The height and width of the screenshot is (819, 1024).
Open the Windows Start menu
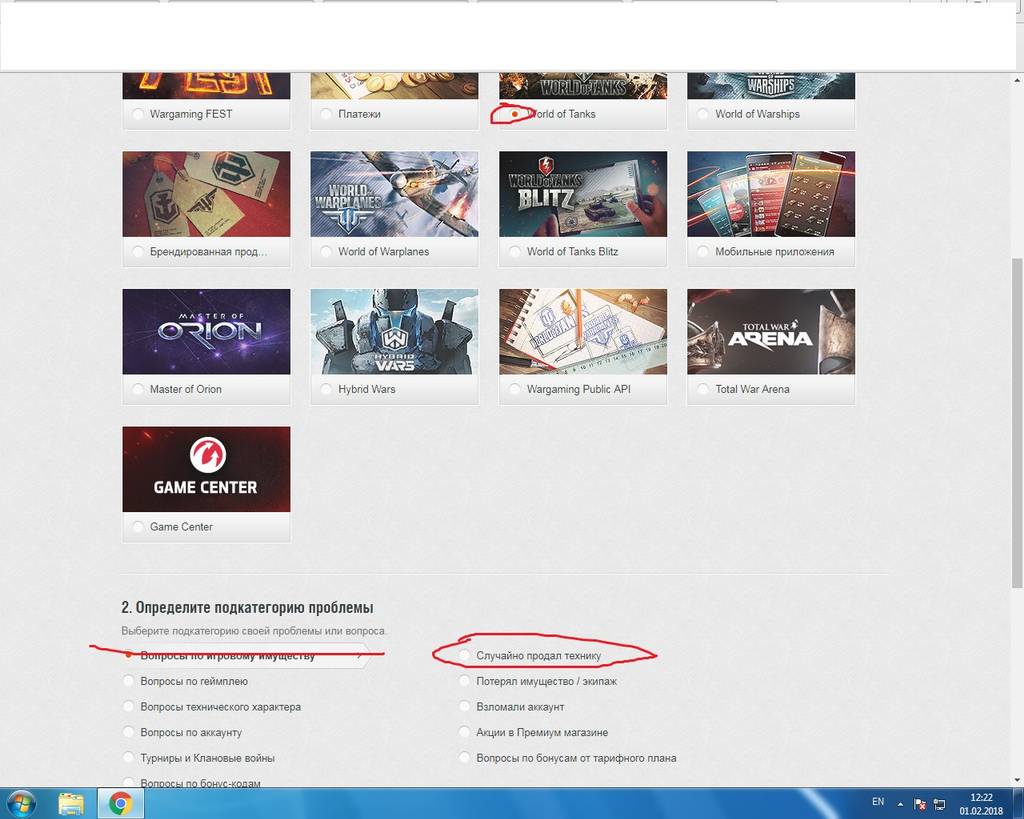coord(20,803)
